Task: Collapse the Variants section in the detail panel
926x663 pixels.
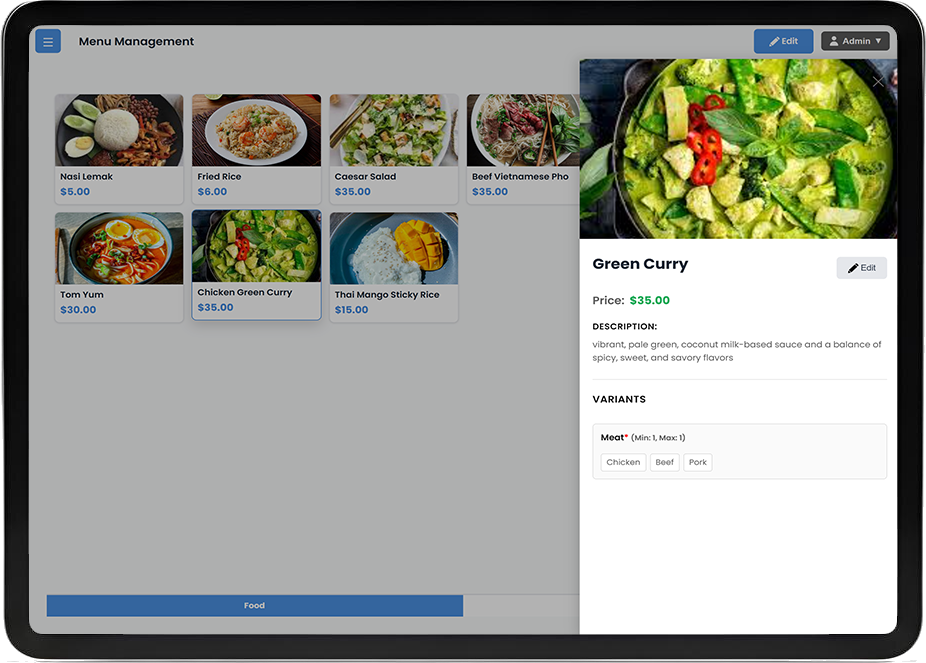Action: pos(619,398)
